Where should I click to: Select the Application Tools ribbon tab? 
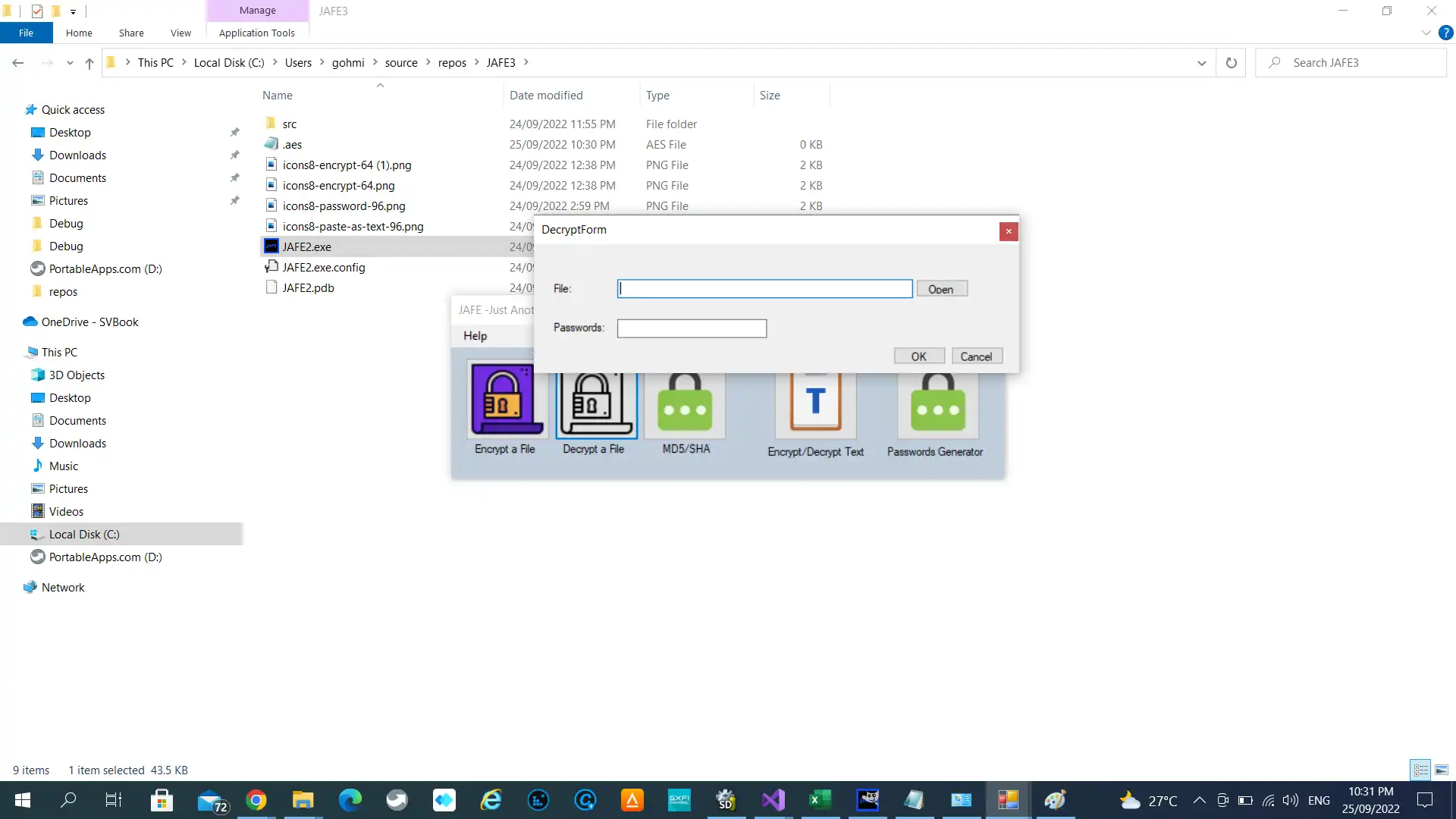pos(257,33)
